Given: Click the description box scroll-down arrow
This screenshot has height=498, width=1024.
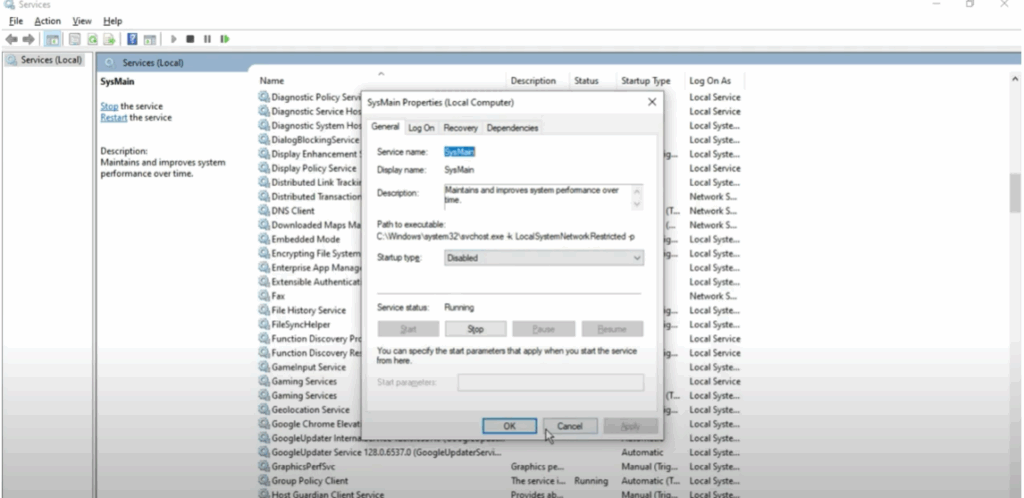Looking at the screenshot, I should click(x=637, y=204).
